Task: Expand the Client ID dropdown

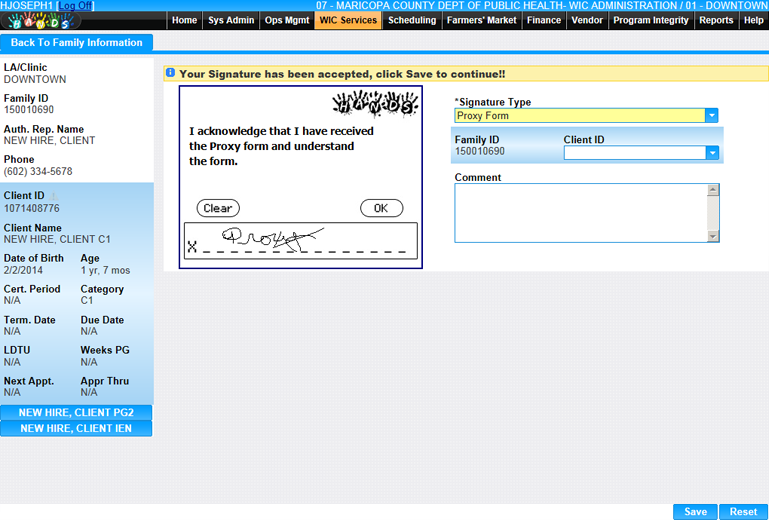Action: point(712,153)
